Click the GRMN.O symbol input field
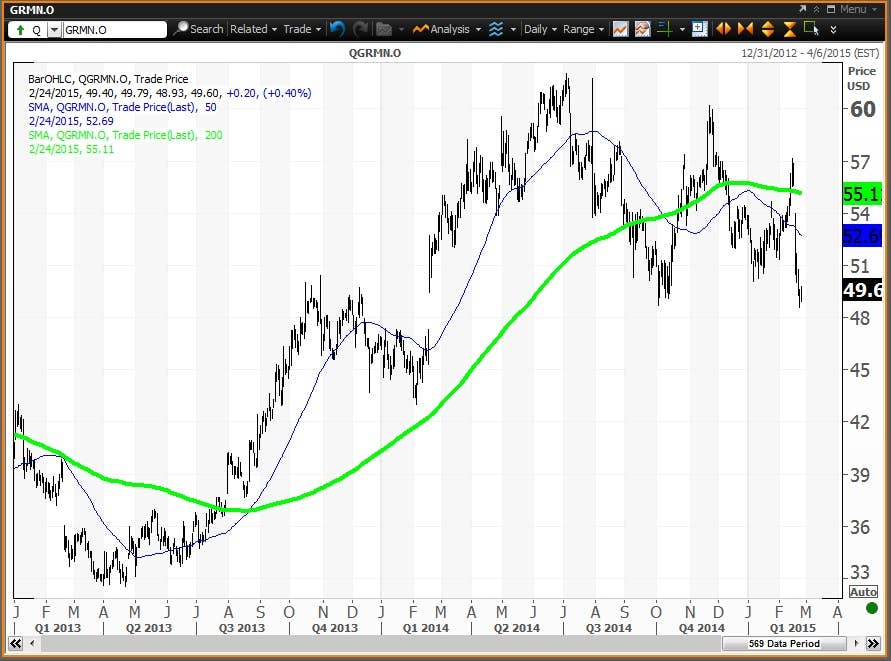The width and height of the screenshot is (891, 661). point(113,30)
